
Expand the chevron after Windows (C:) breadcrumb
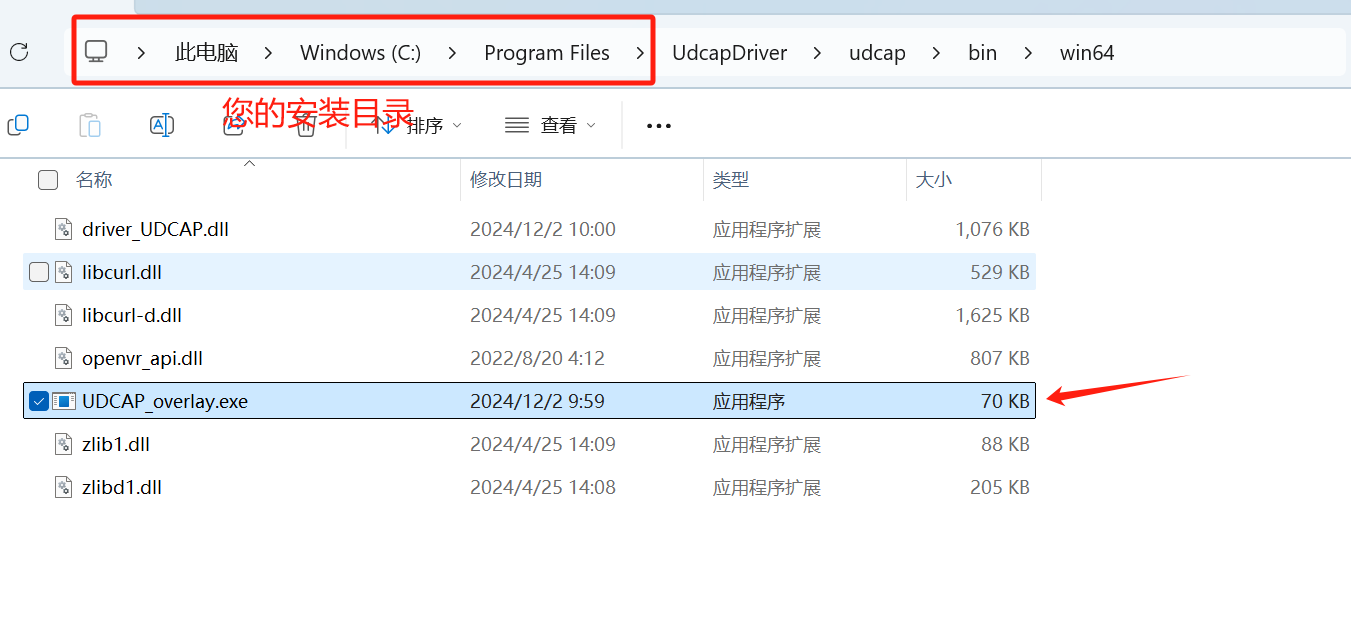click(452, 53)
